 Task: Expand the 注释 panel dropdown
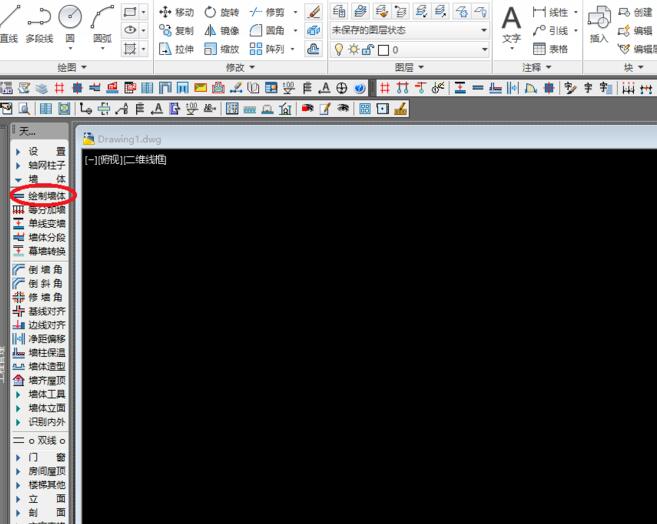click(537, 67)
